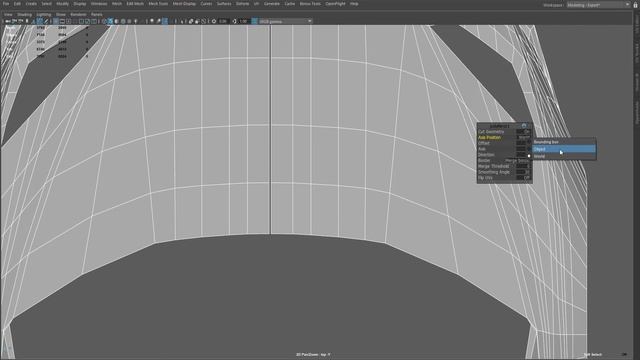Open the viewport Lighting panel menu
The image size is (640, 360).
click(x=44, y=14)
